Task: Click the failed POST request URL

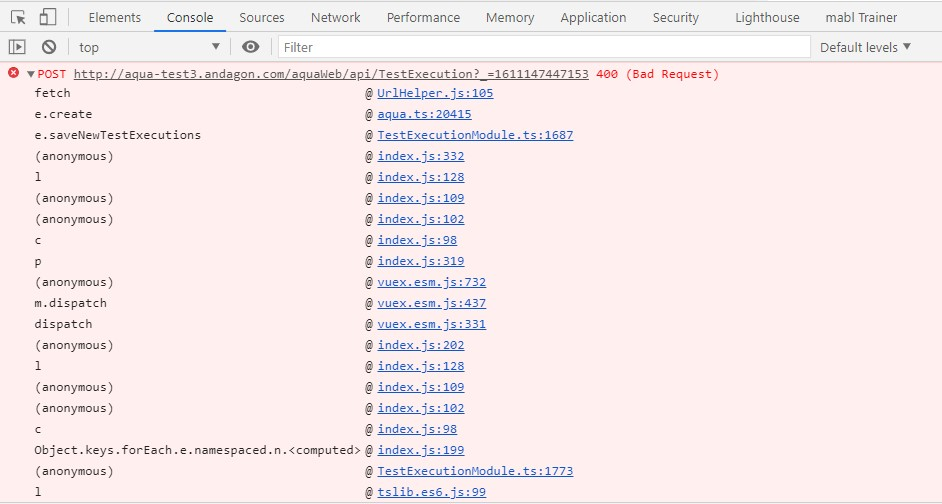Action: 331,74
